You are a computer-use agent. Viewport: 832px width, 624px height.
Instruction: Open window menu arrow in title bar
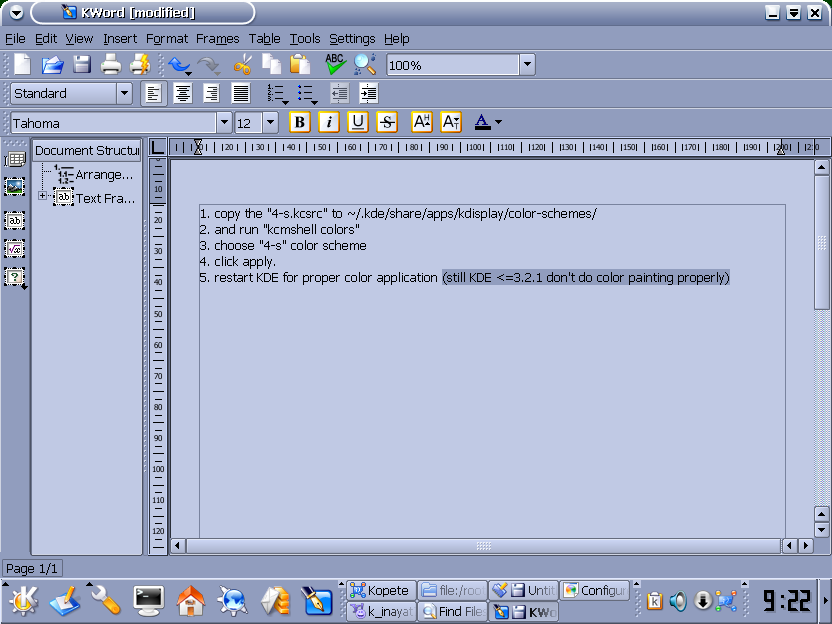(x=16, y=13)
